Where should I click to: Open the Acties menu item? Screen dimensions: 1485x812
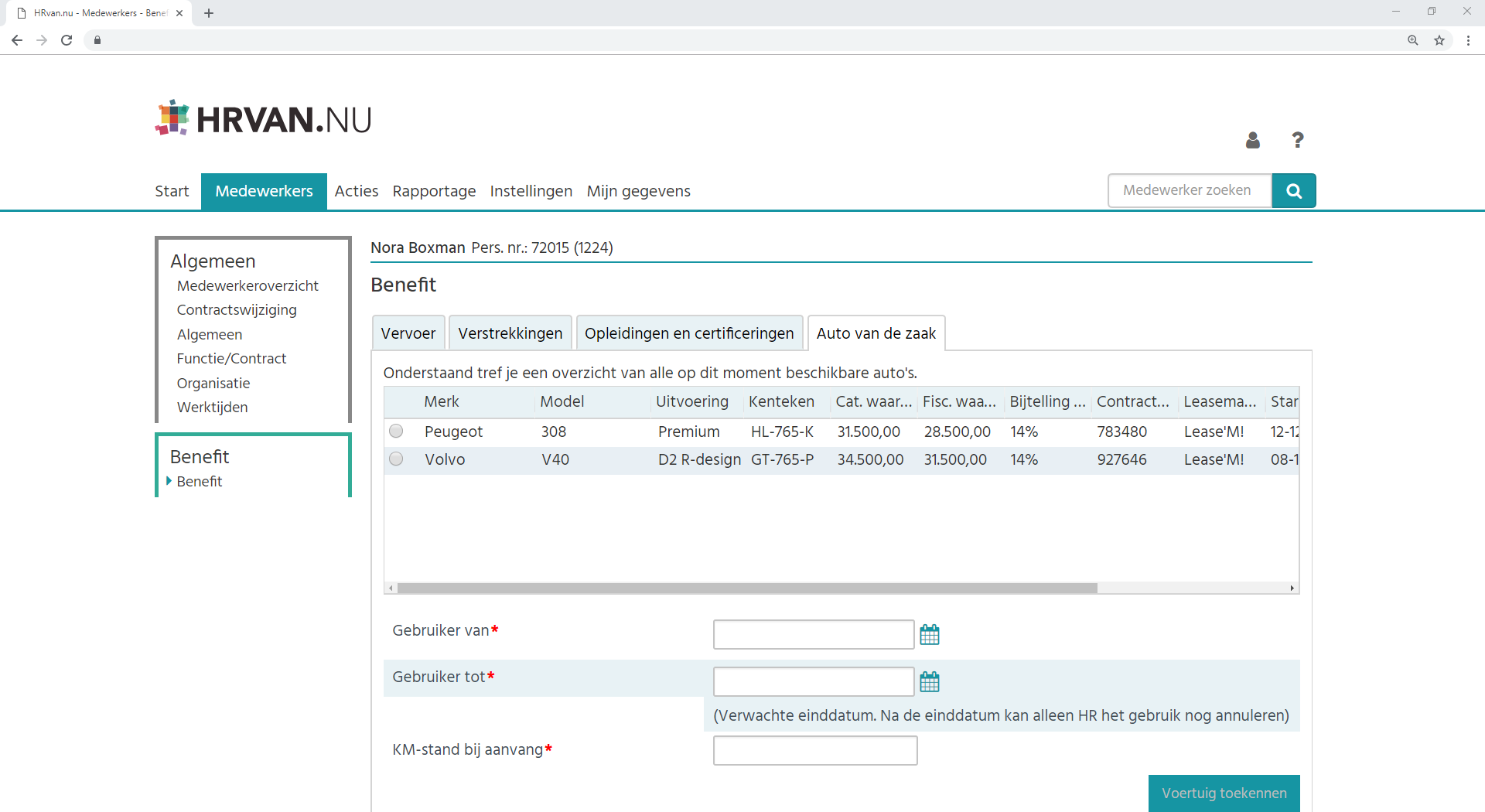[x=357, y=191]
